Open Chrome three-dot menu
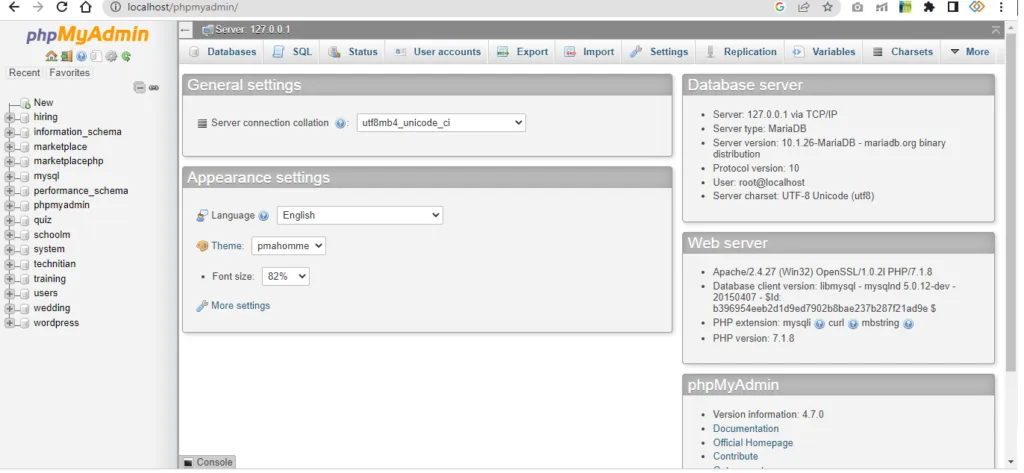The width and height of the screenshot is (1024, 473). tap(1001, 7)
